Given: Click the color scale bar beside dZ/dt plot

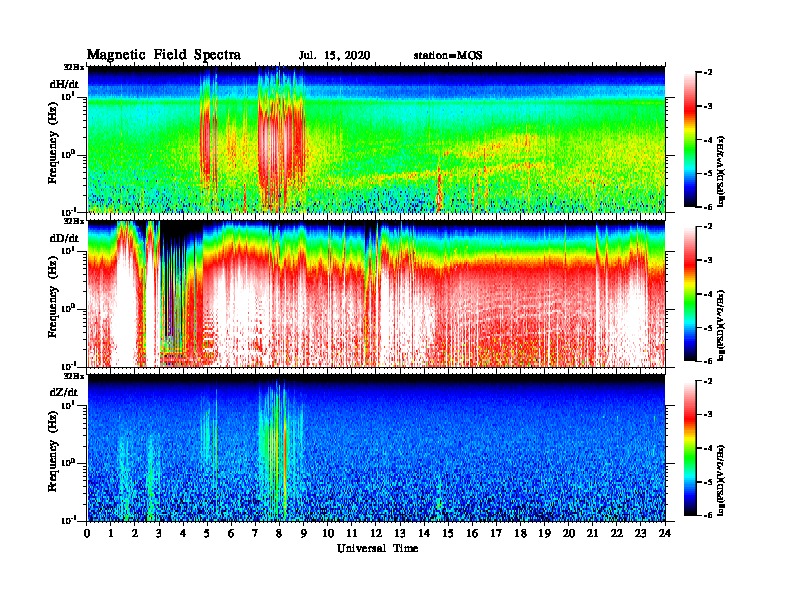Looking at the screenshot, I should pyautogui.click(x=689, y=448).
